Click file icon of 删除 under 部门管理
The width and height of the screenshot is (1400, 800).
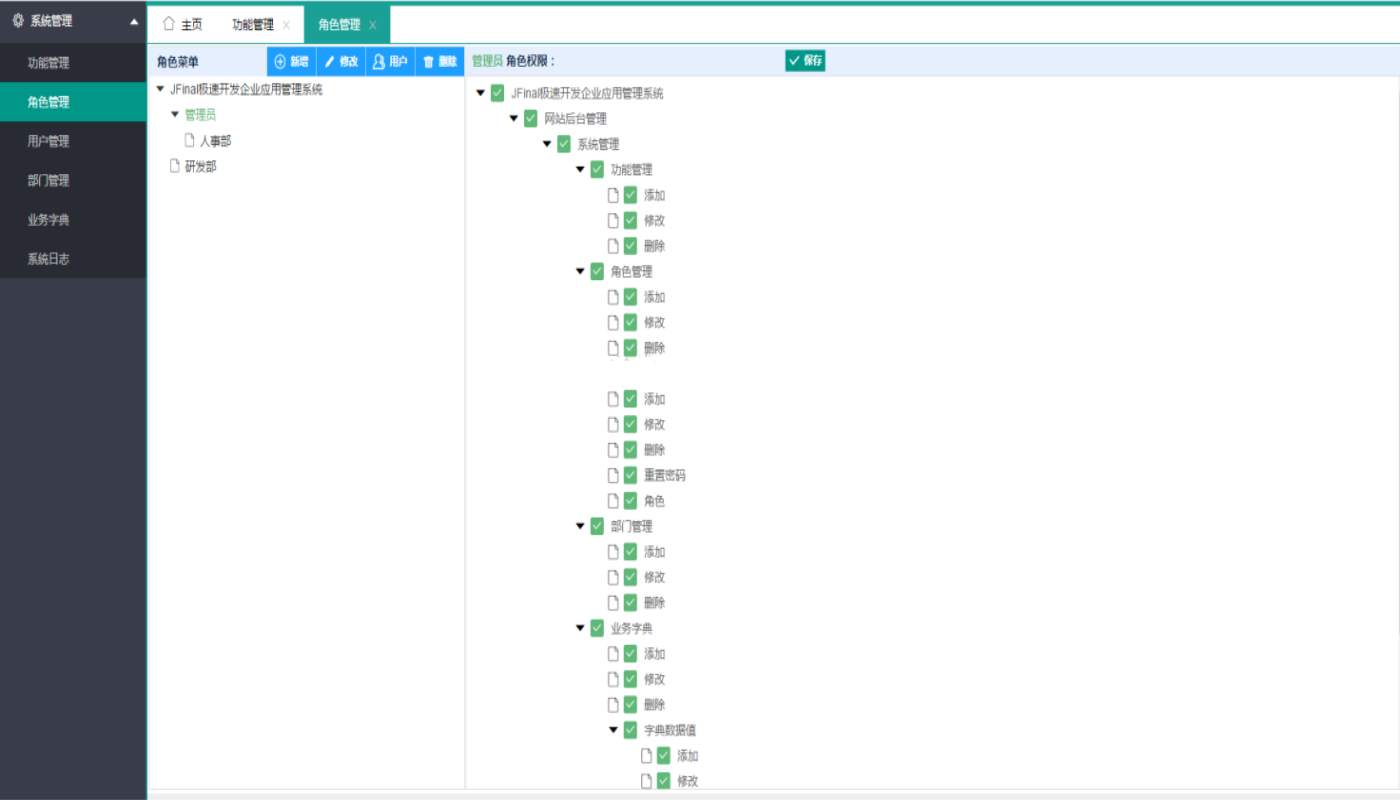pos(614,603)
